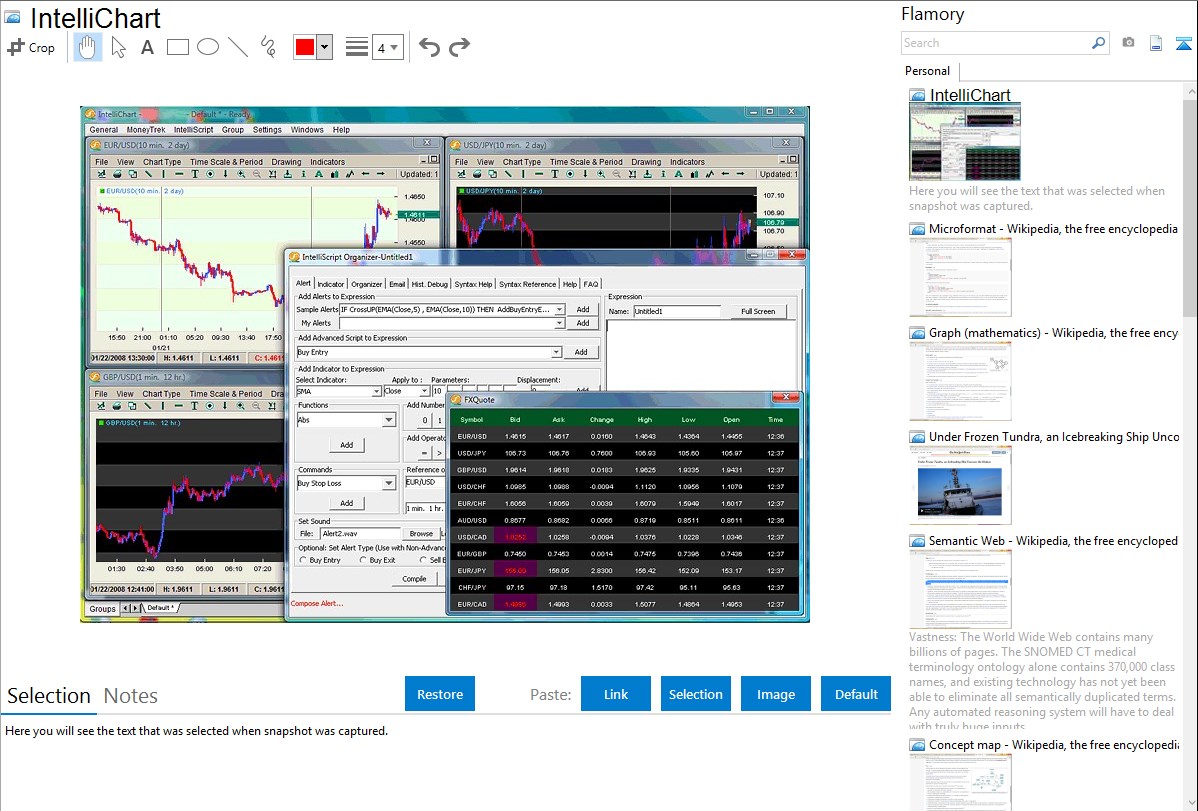Select the freehand scribble tool
Screen dimensions: 1198x811
pos(268,47)
